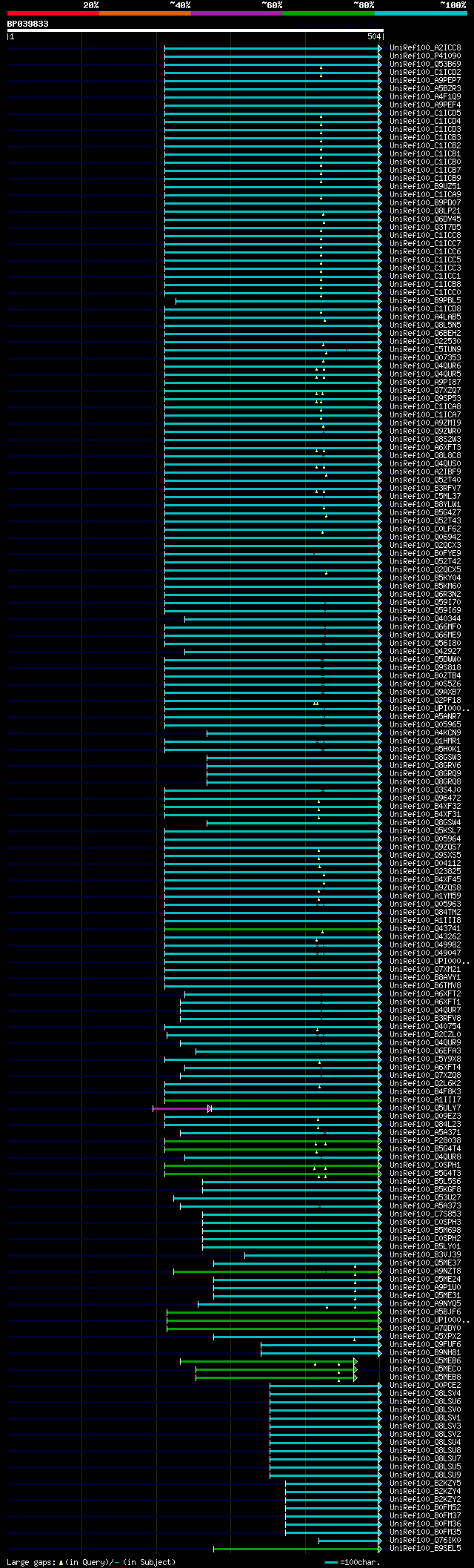
Task: Select the UniRef100_Q8GSW3 label
Action: click(x=425, y=757)
